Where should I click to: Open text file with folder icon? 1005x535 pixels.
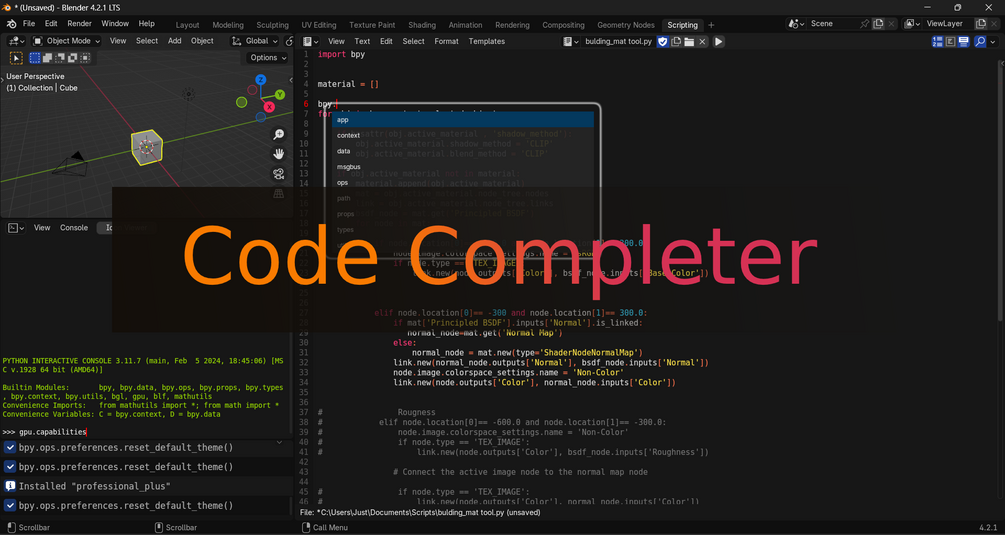pos(689,42)
